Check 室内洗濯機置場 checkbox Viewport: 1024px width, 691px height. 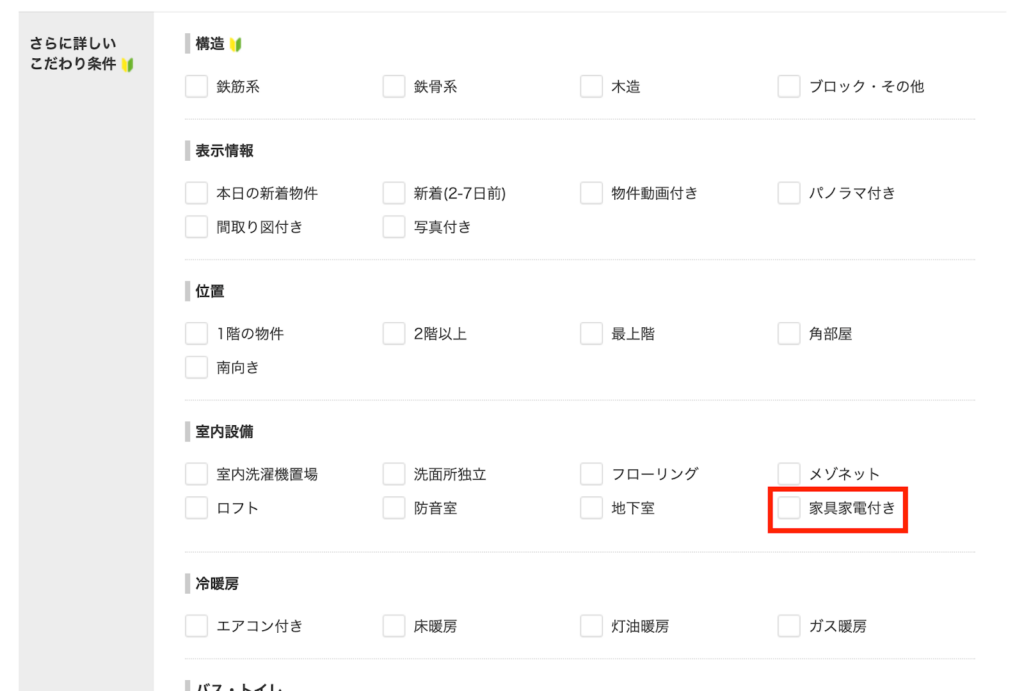tap(196, 474)
